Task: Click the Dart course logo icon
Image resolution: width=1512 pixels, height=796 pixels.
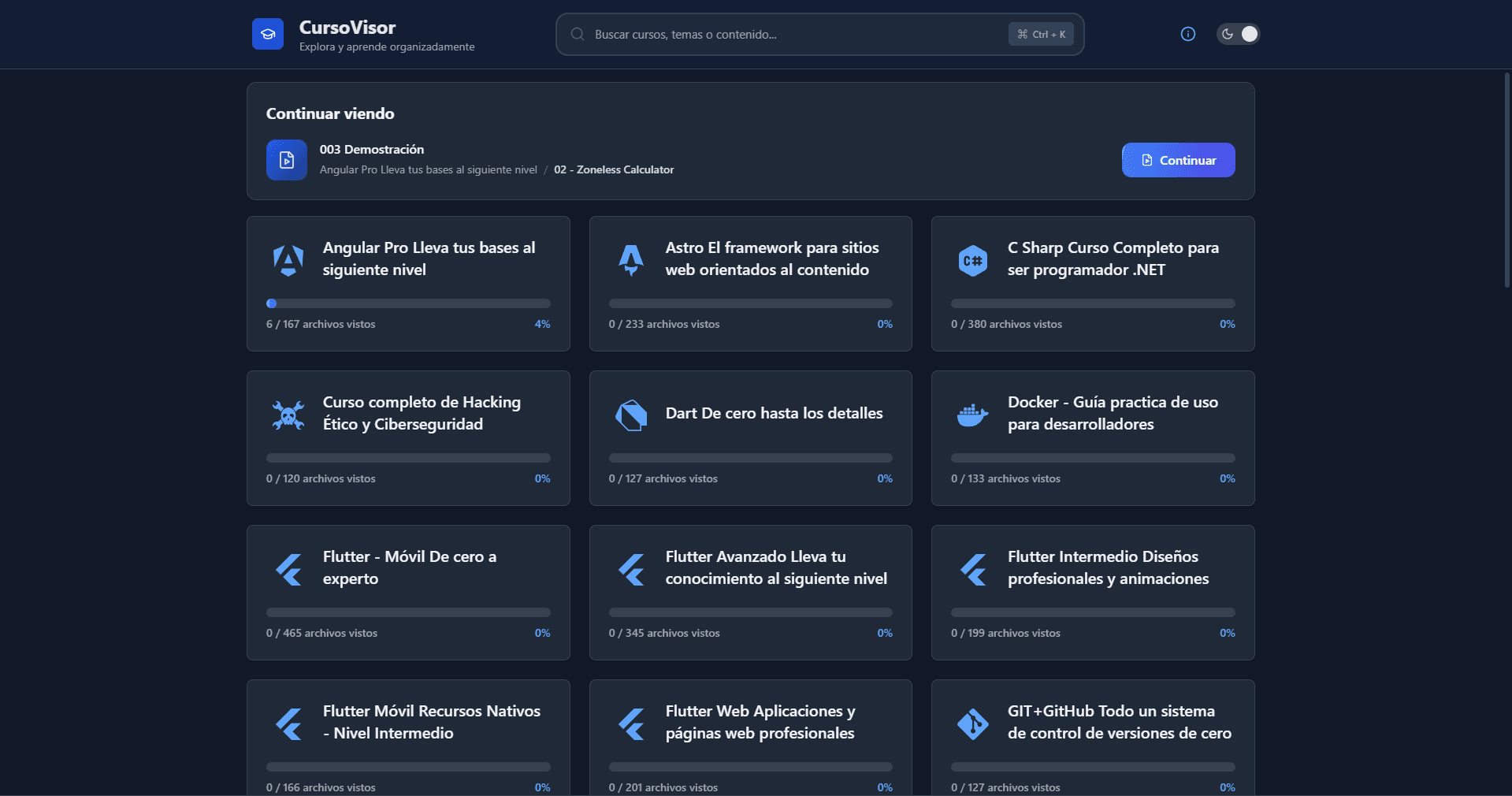Action: 631,415
